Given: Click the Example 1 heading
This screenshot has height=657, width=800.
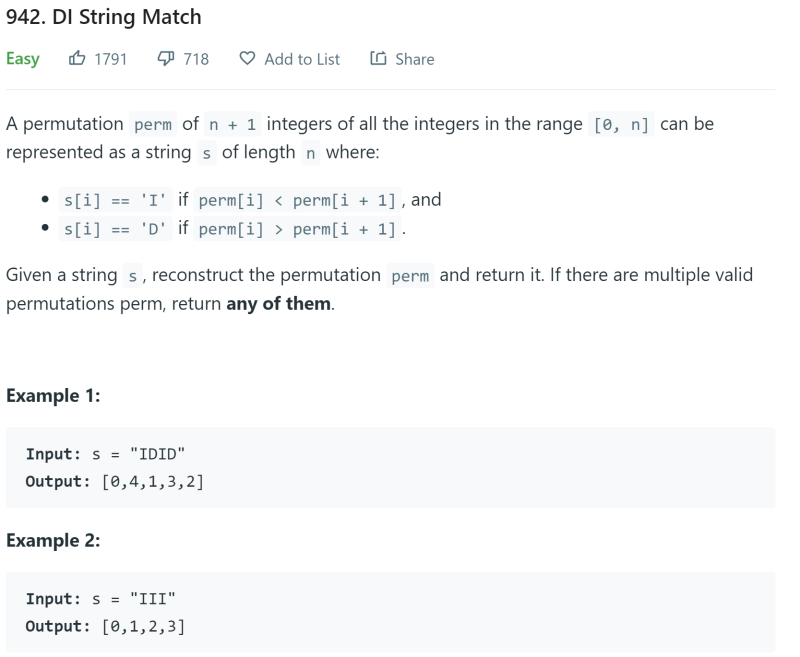Looking at the screenshot, I should (x=53, y=395).
